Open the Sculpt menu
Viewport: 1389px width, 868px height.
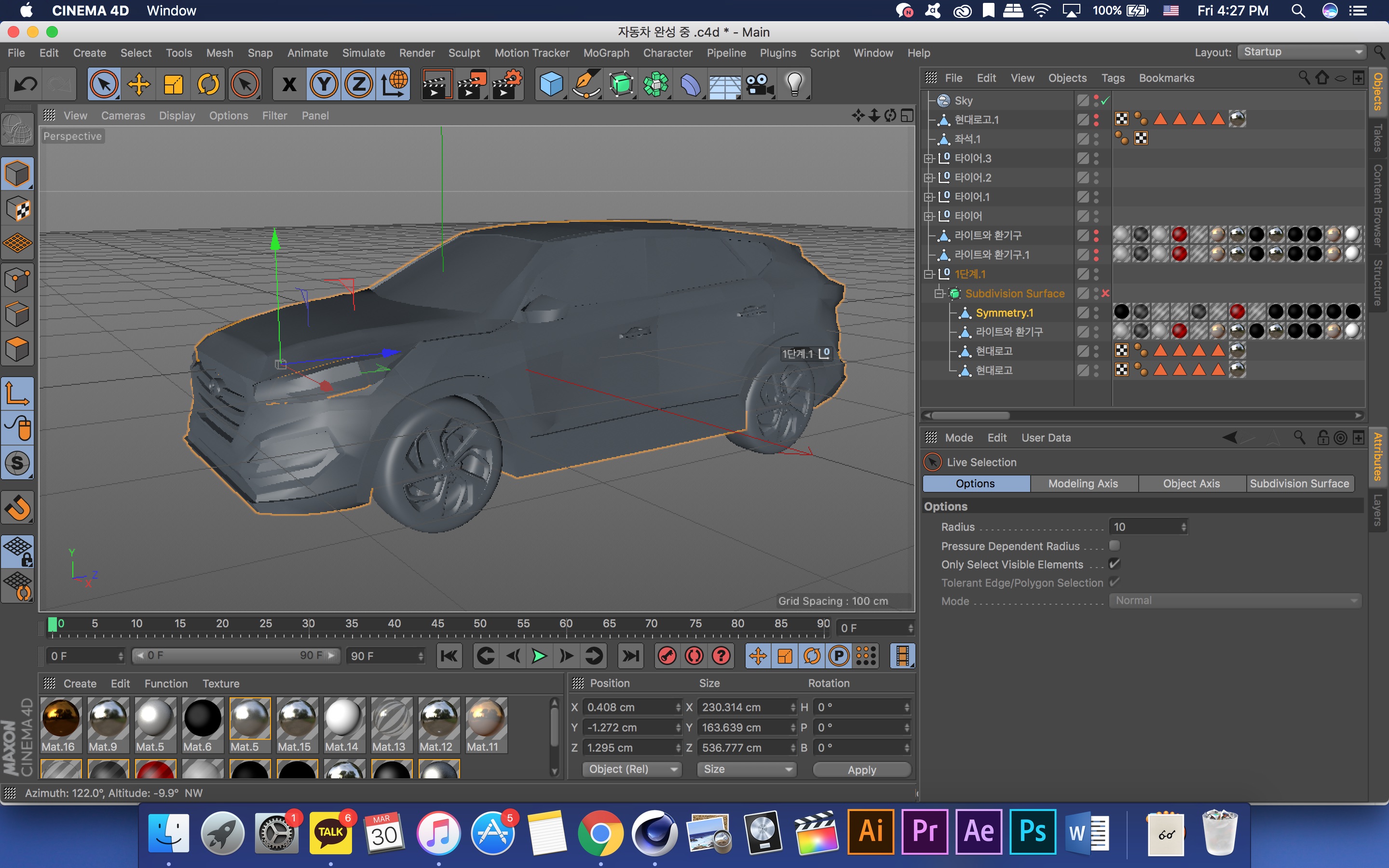tap(464, 53)
